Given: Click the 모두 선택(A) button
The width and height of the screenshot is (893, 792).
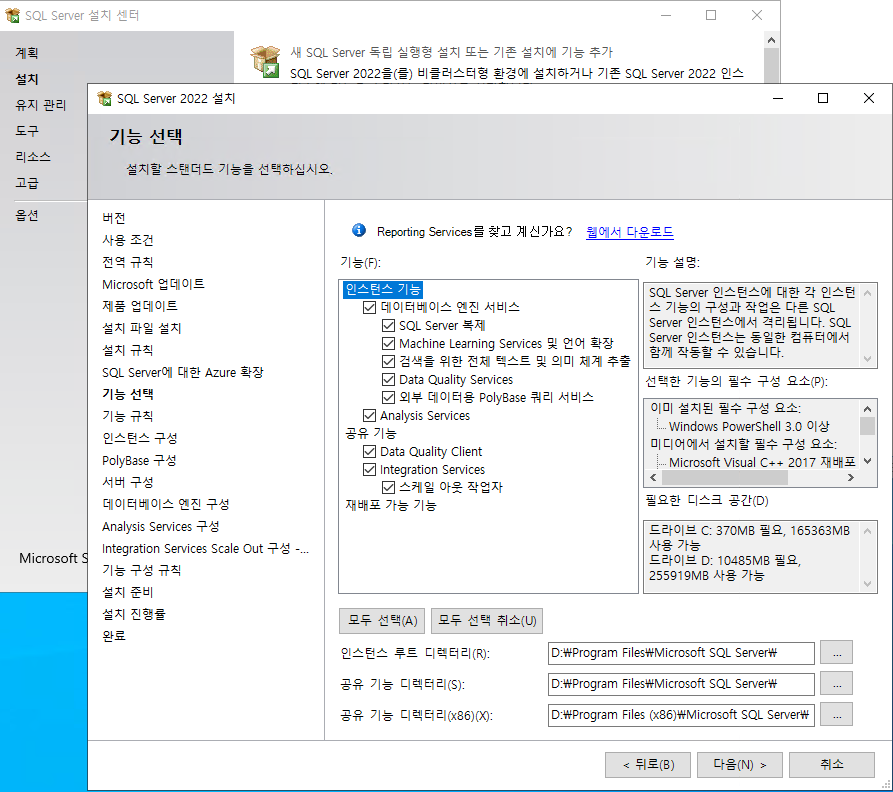Looking at the screenshot, I should 382,621.
